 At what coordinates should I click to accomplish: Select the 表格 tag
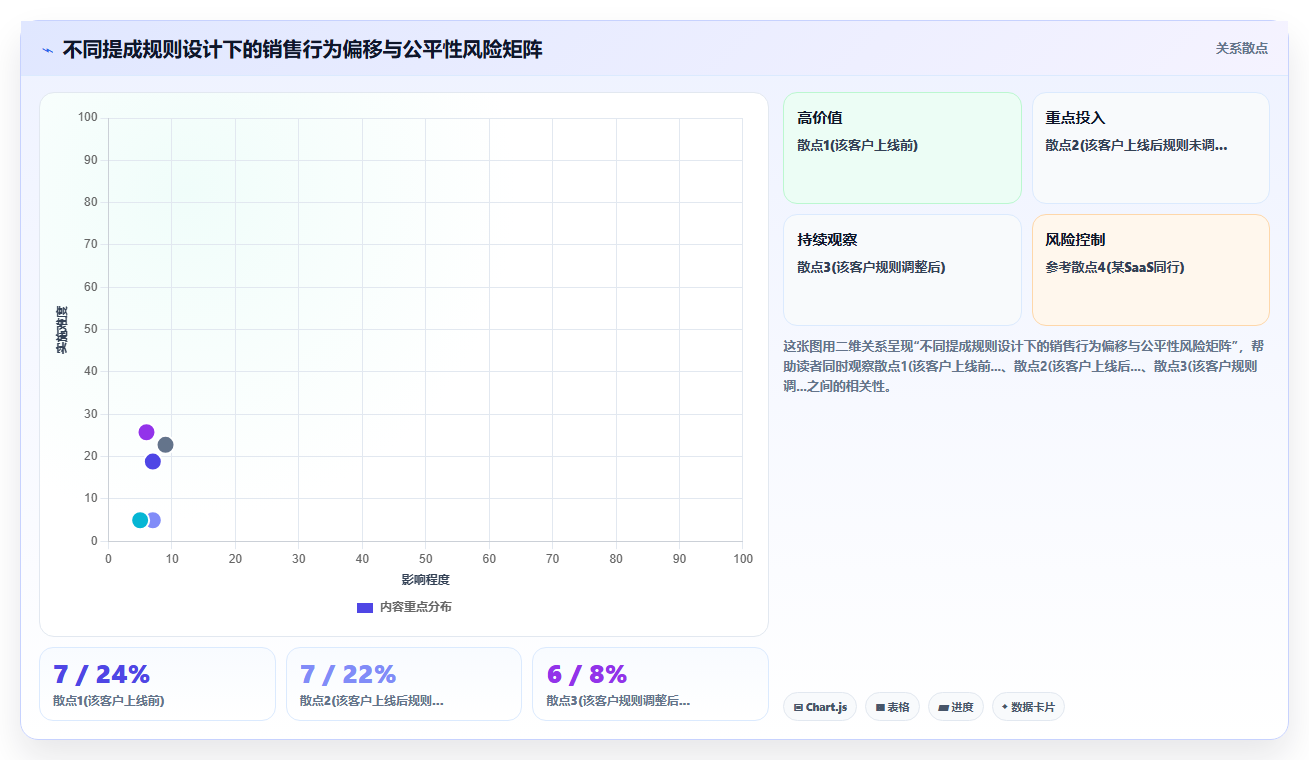click(x=892, y=707)
